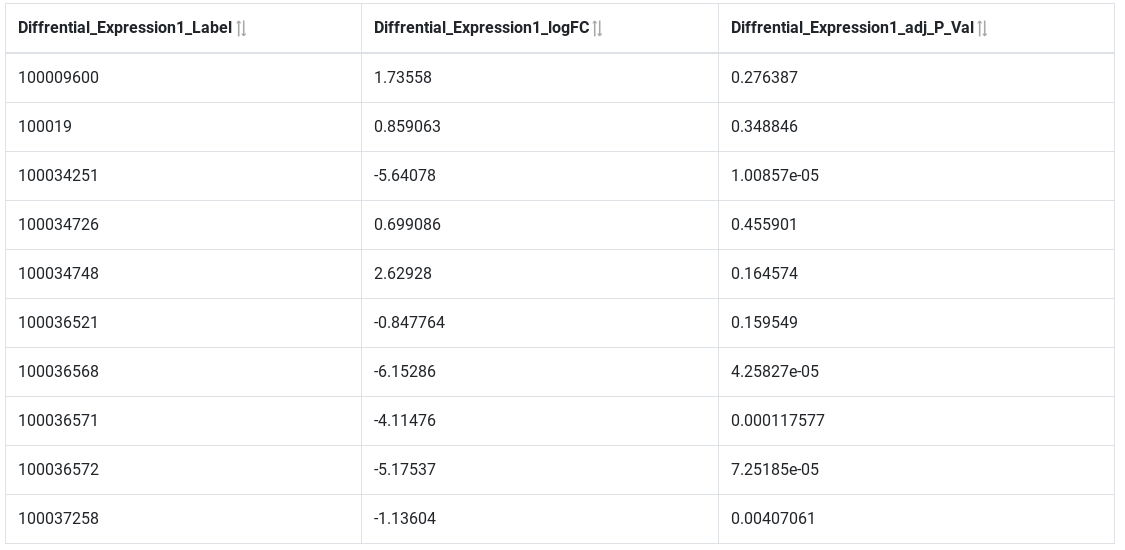Click adj P value 1.00857e-05
The height and width of the screenshot is (550, 1125).
(775, 176)
